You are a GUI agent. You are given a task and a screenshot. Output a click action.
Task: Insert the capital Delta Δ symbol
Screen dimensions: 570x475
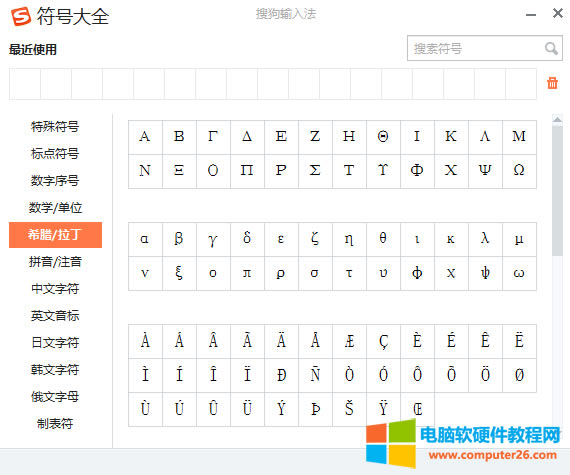point(247,137)
